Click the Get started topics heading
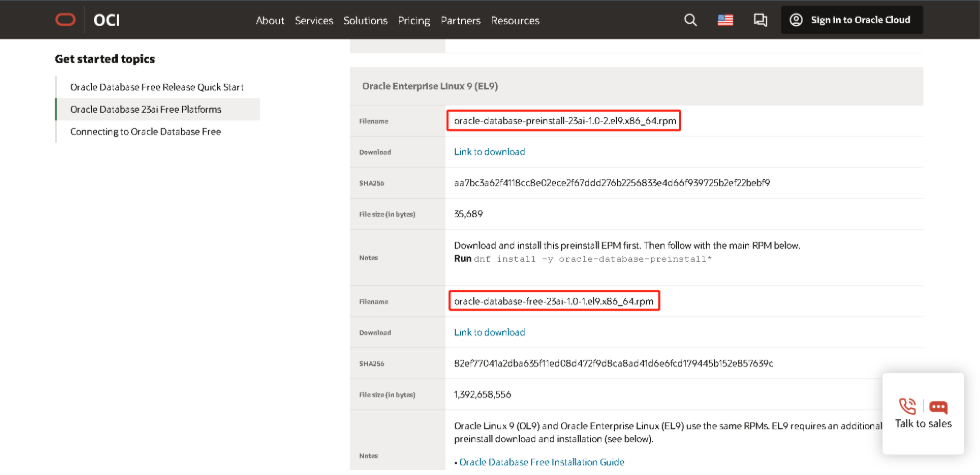 [x=105, y=59]
